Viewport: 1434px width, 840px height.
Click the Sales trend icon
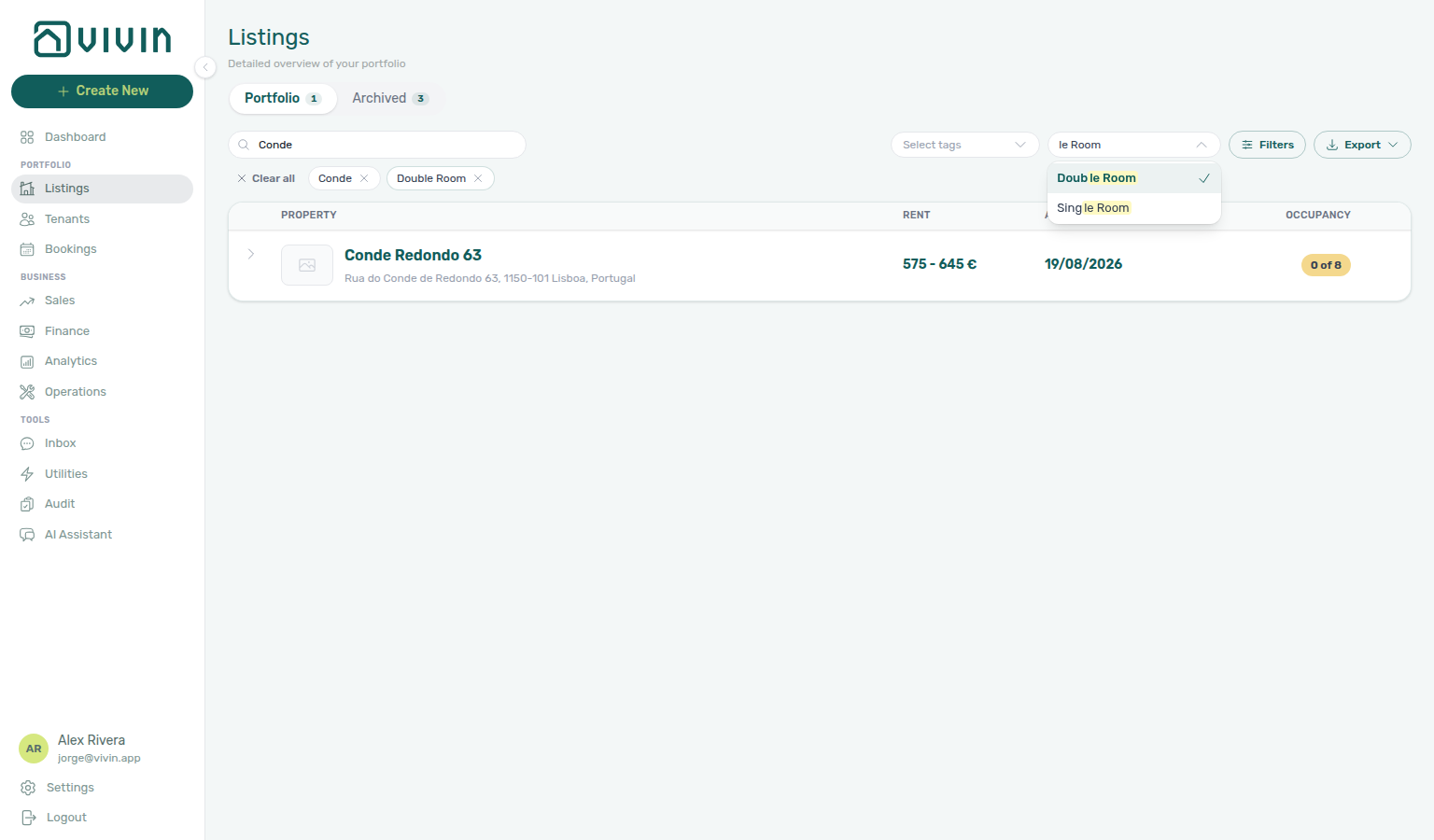coord(27,301)
